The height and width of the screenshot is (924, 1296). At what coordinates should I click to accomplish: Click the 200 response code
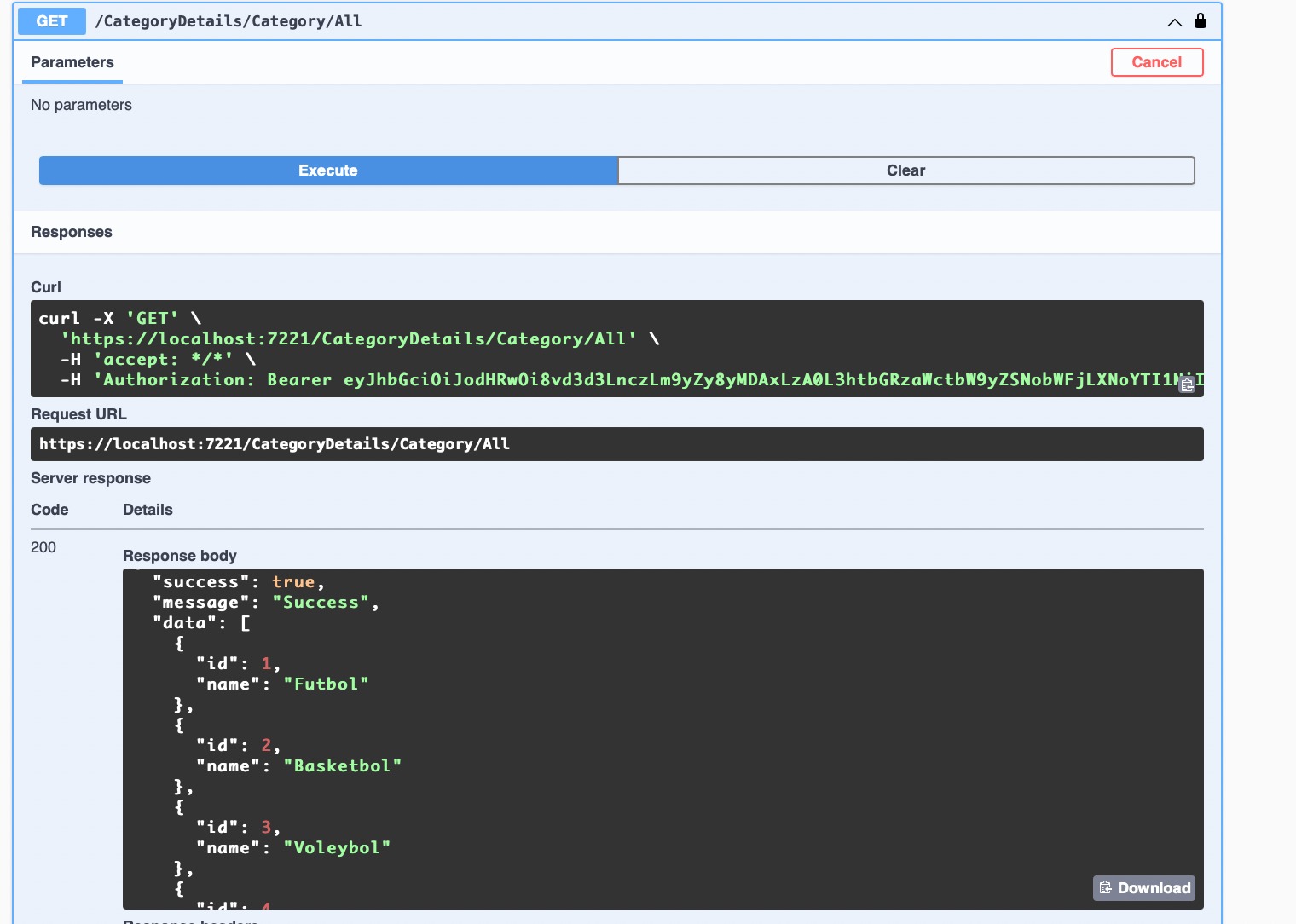click(43, 547)
